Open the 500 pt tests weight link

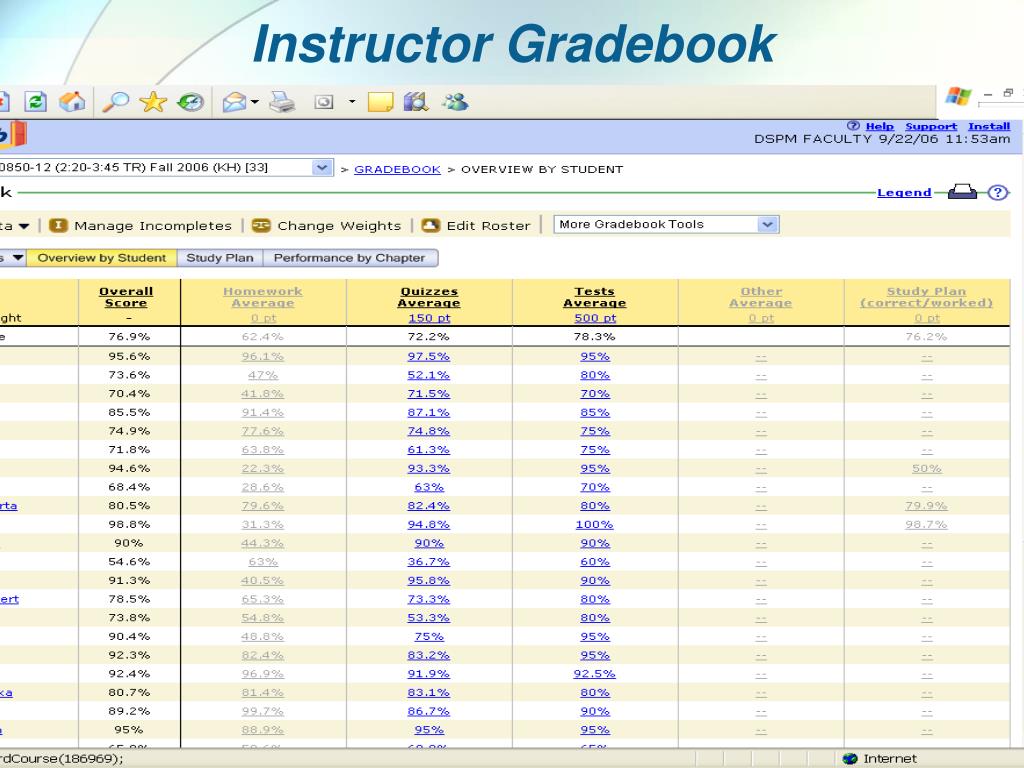pos(595,318)
